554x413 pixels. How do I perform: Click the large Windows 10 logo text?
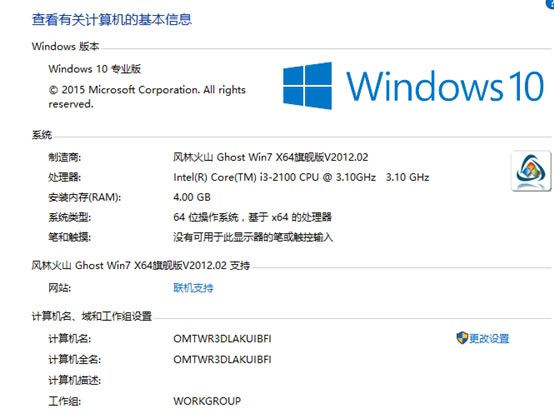click(445, 86)
